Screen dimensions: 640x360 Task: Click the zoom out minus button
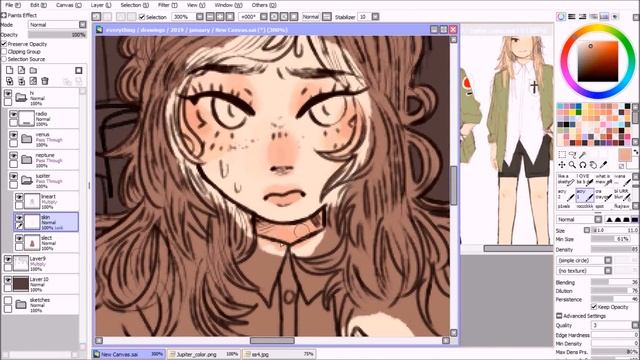(x=210, y=17)
